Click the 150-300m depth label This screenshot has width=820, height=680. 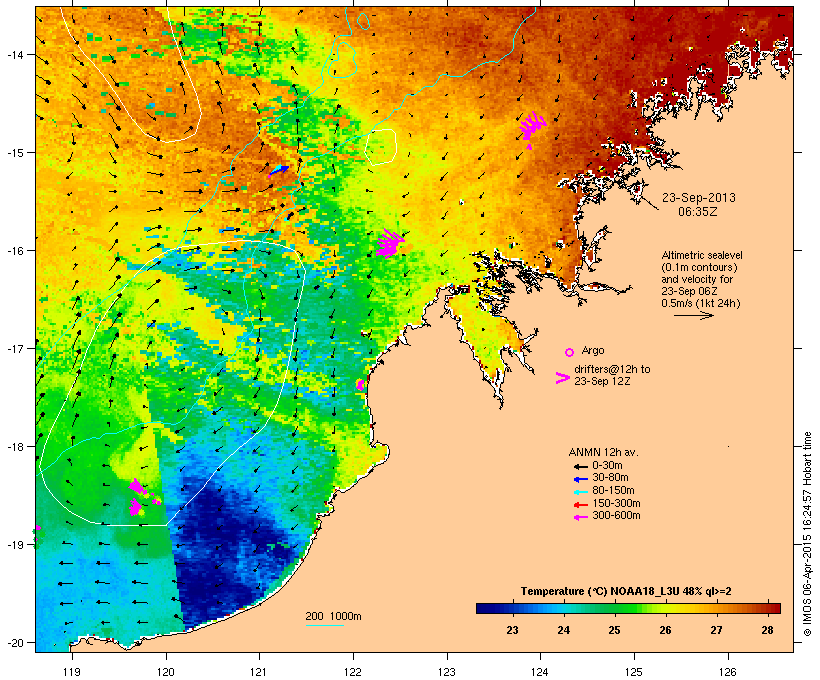pos(616,503)
